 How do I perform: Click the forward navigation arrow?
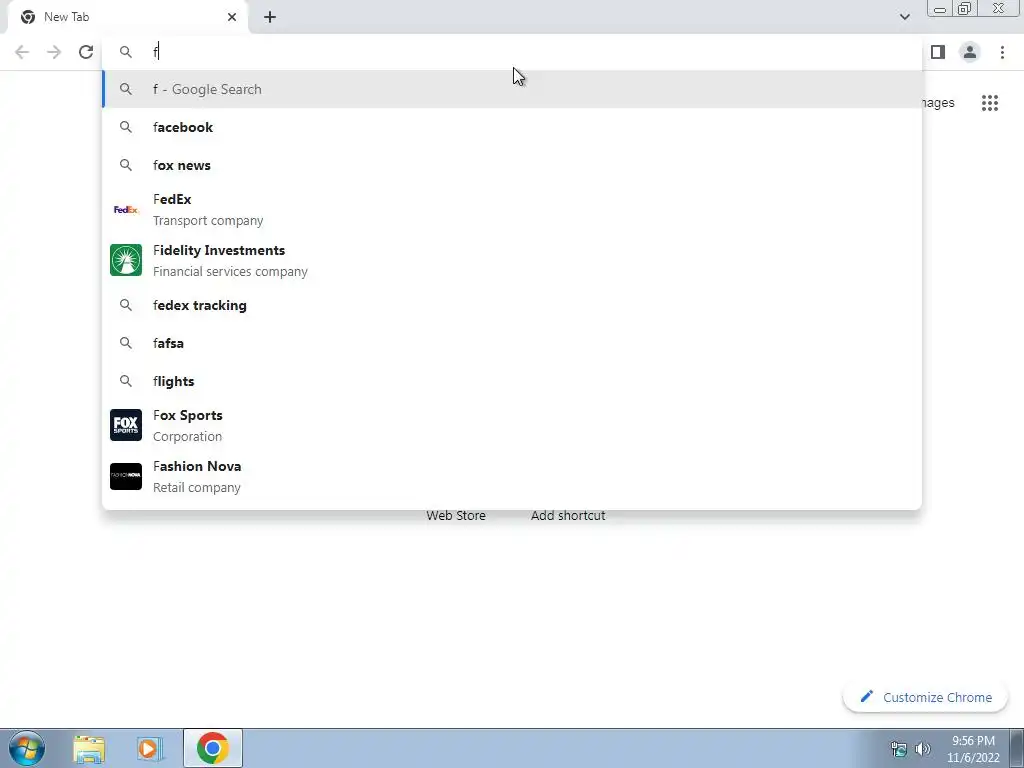54,52
